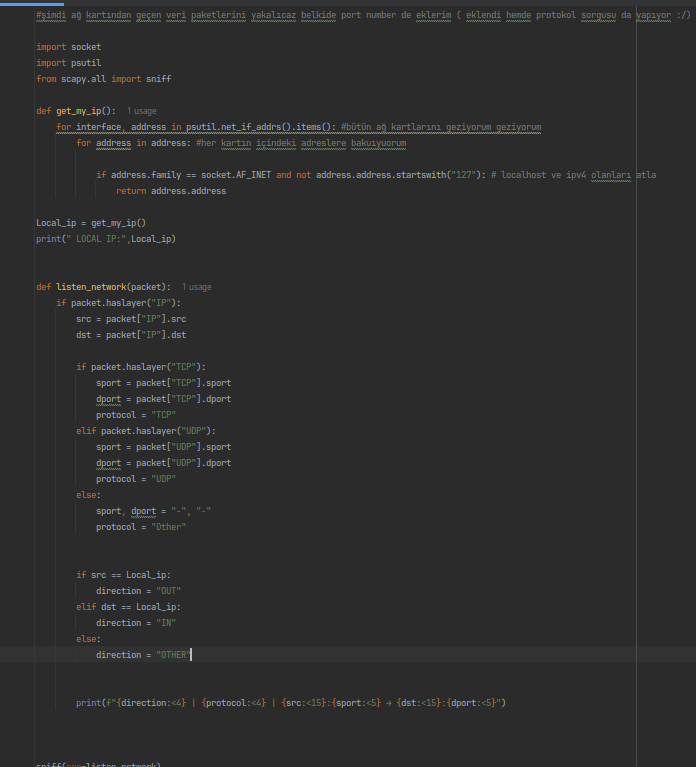696x767 pixels.
Task: Click the f-string print statement near the bottom
Action: click(290, 703)
